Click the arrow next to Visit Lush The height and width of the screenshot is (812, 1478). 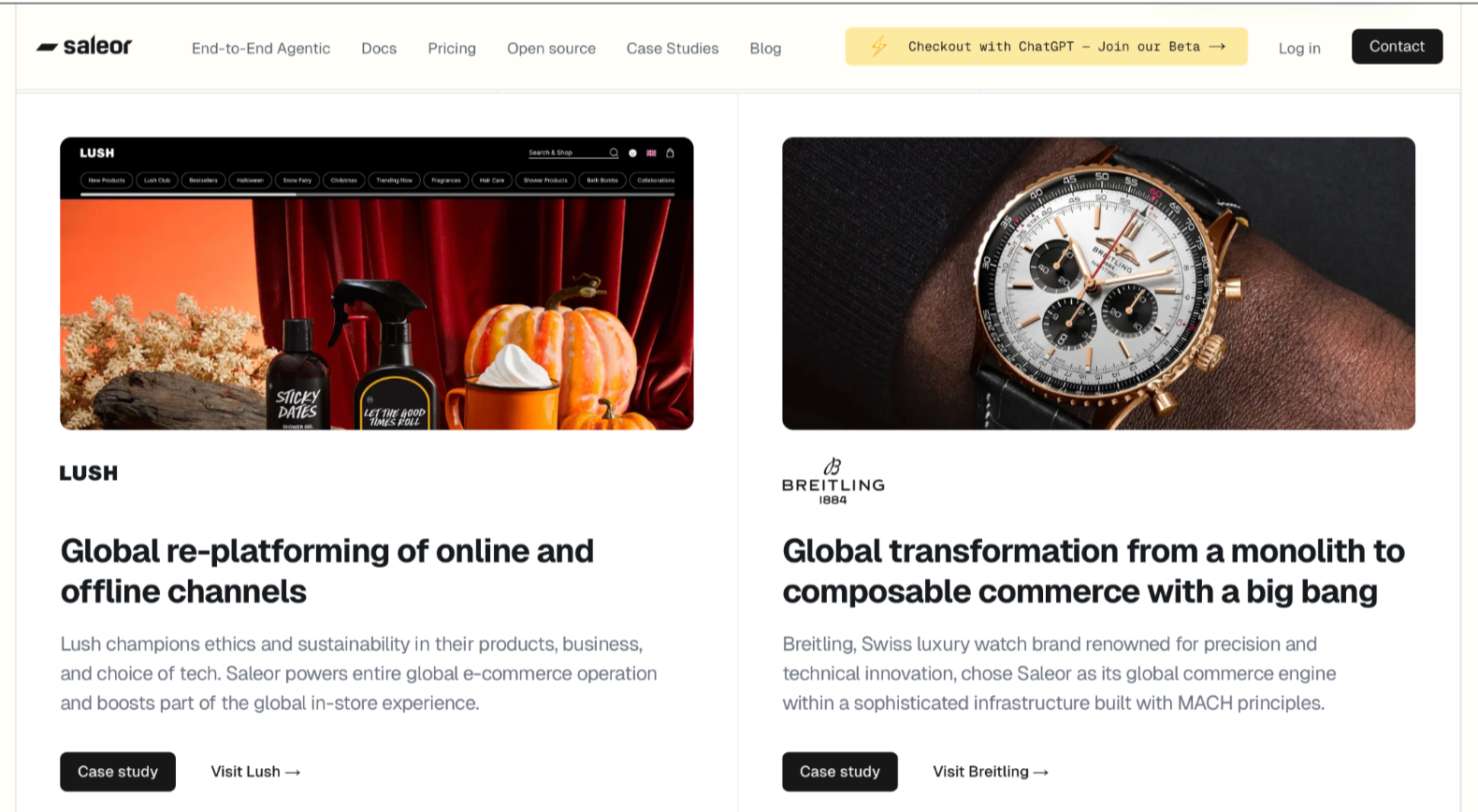click(x=293, y=772)
